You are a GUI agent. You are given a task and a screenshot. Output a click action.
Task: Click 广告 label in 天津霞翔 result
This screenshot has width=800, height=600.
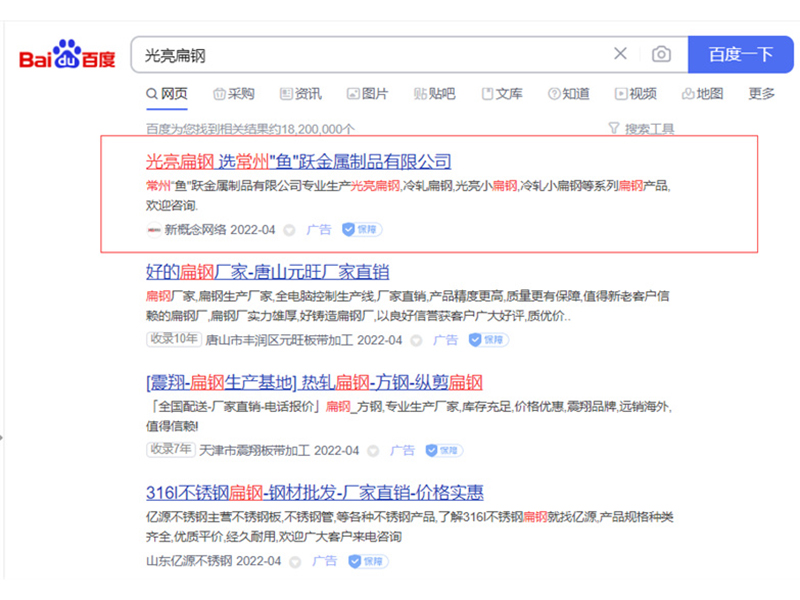point(403,451)
